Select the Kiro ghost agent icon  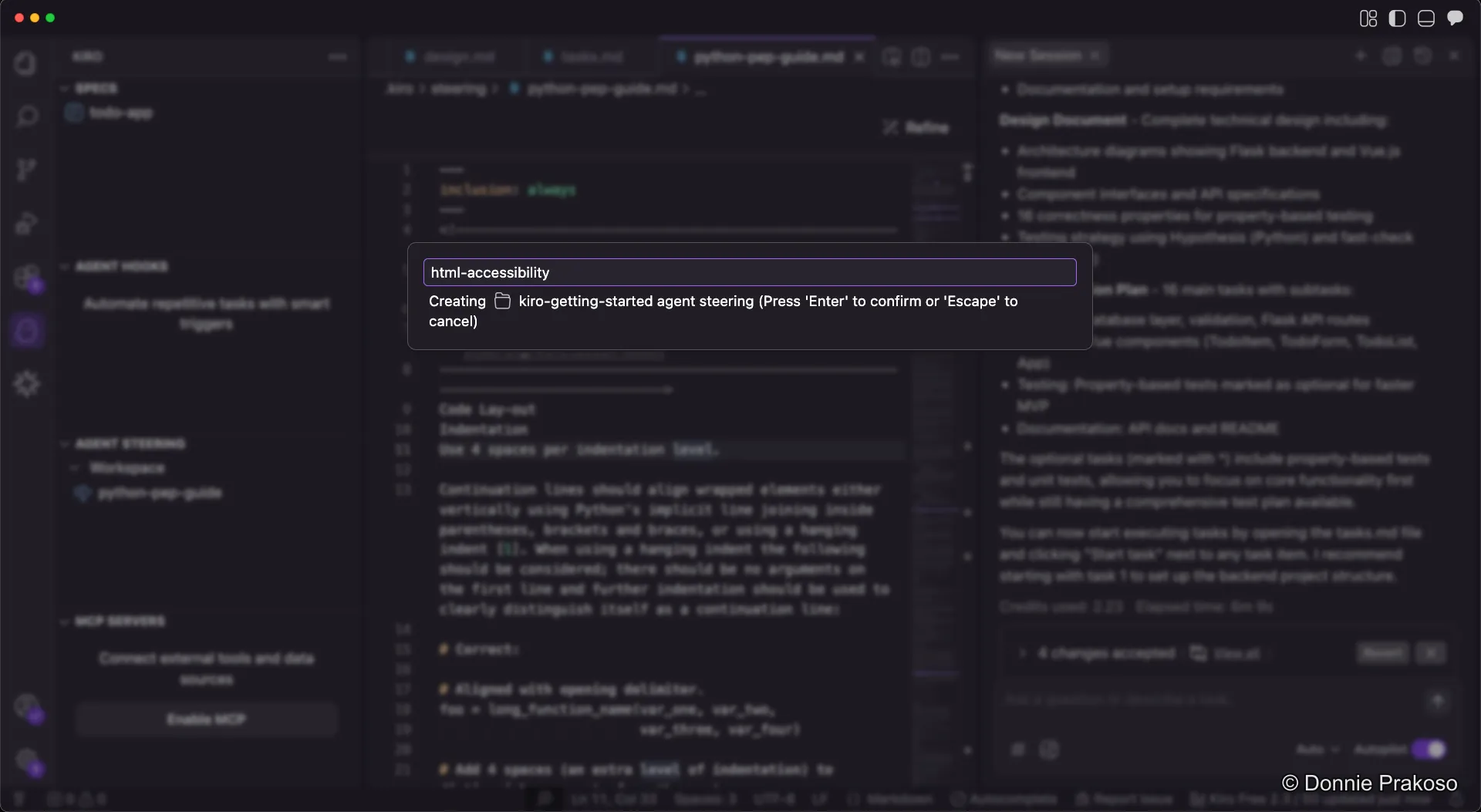(x=27, y=331)
